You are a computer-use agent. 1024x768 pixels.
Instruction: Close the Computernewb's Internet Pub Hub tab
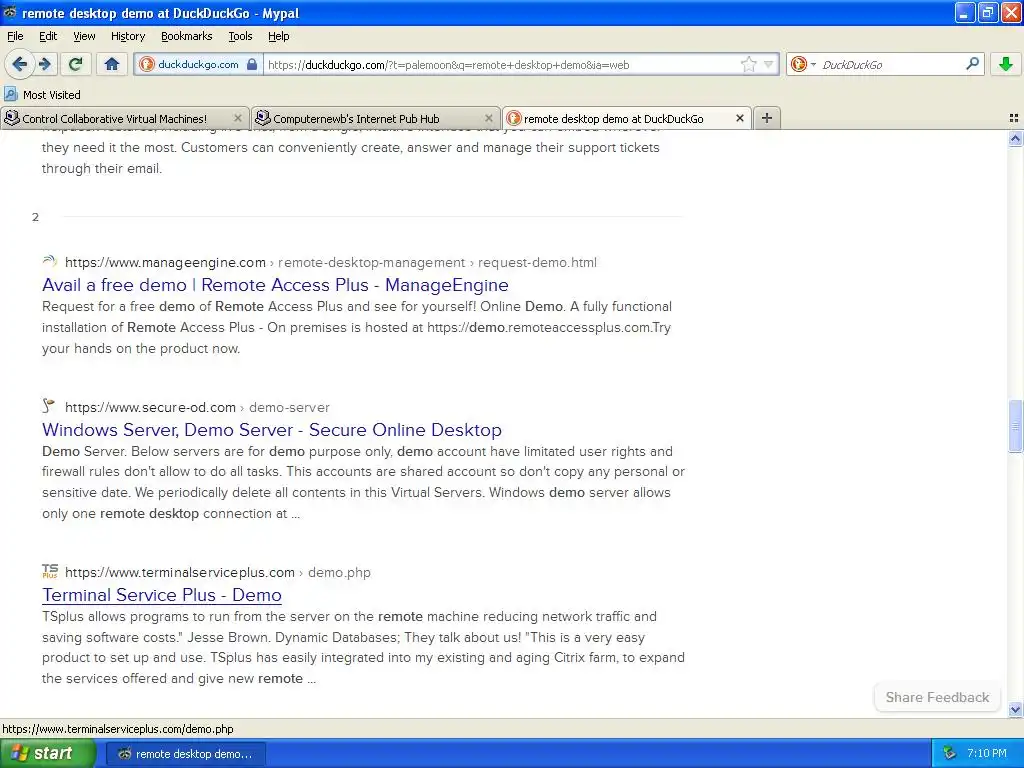pos(488,118)
